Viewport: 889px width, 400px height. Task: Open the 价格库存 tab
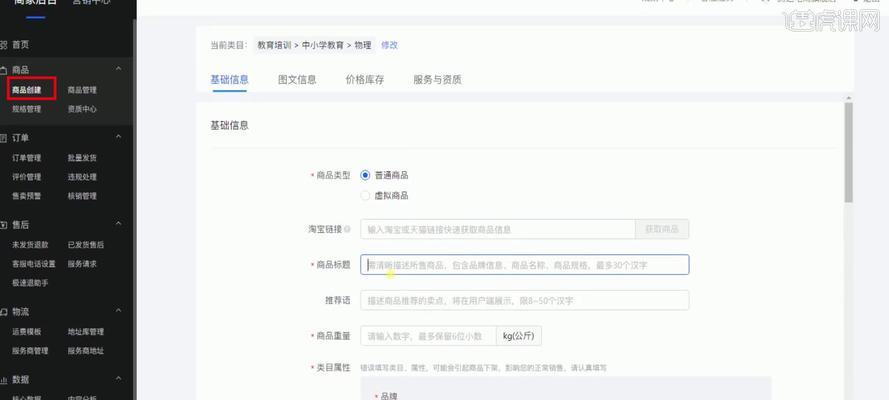click(x=364, y=79)
